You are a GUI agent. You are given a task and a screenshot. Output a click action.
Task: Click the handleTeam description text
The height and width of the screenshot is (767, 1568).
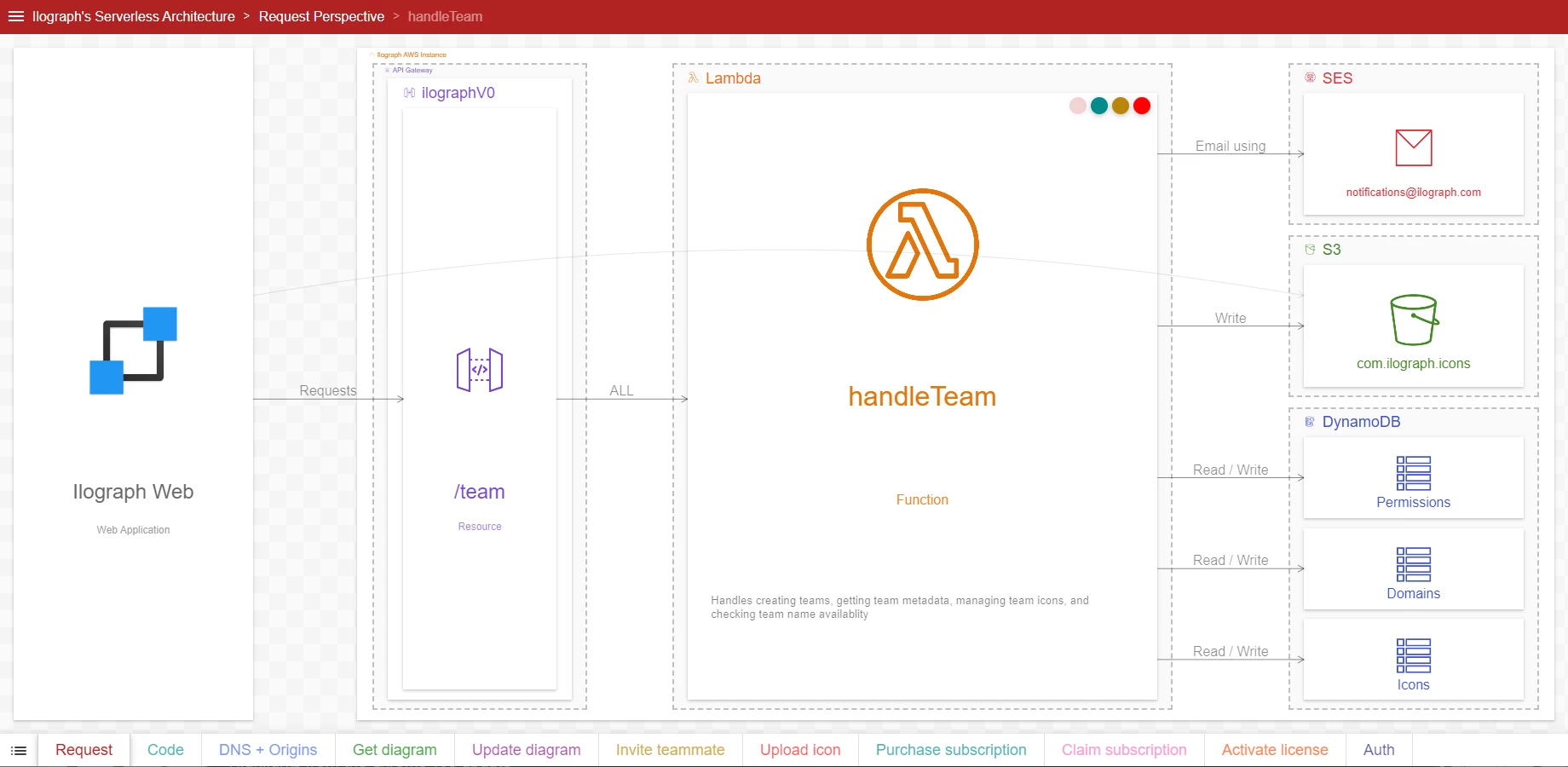coord(900,607)
